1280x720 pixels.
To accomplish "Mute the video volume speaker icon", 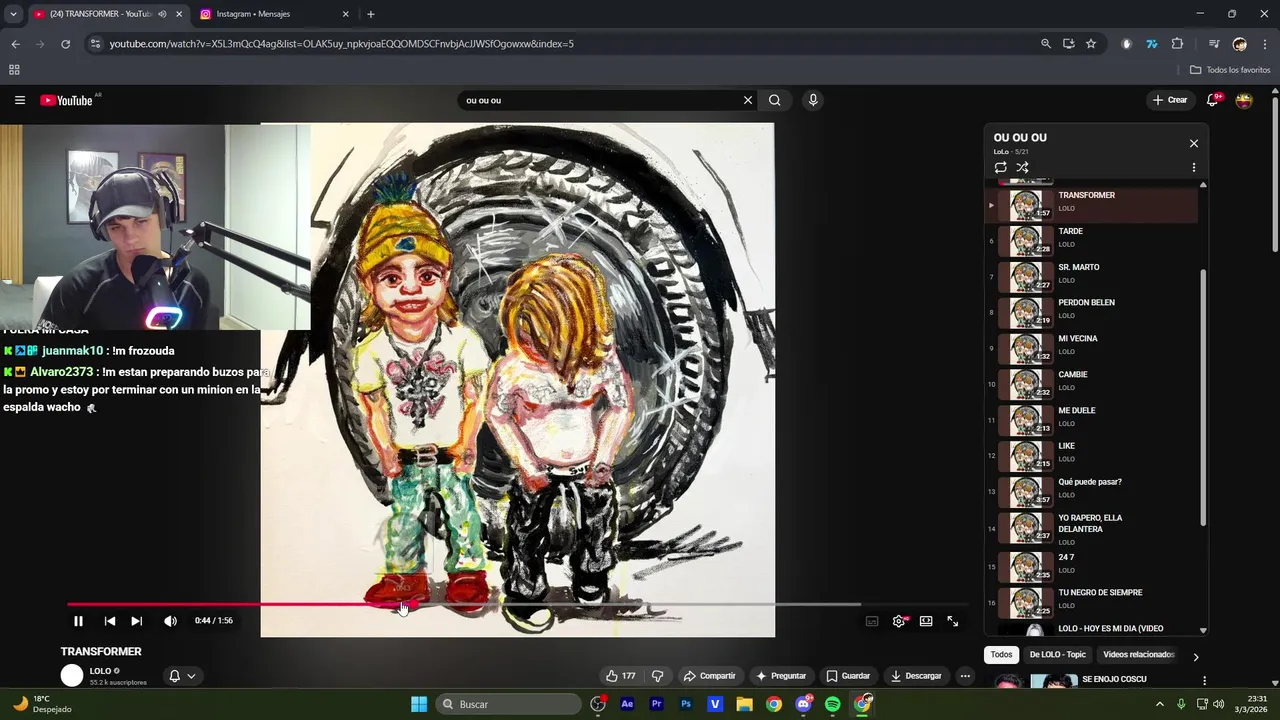I will point(170,621).
